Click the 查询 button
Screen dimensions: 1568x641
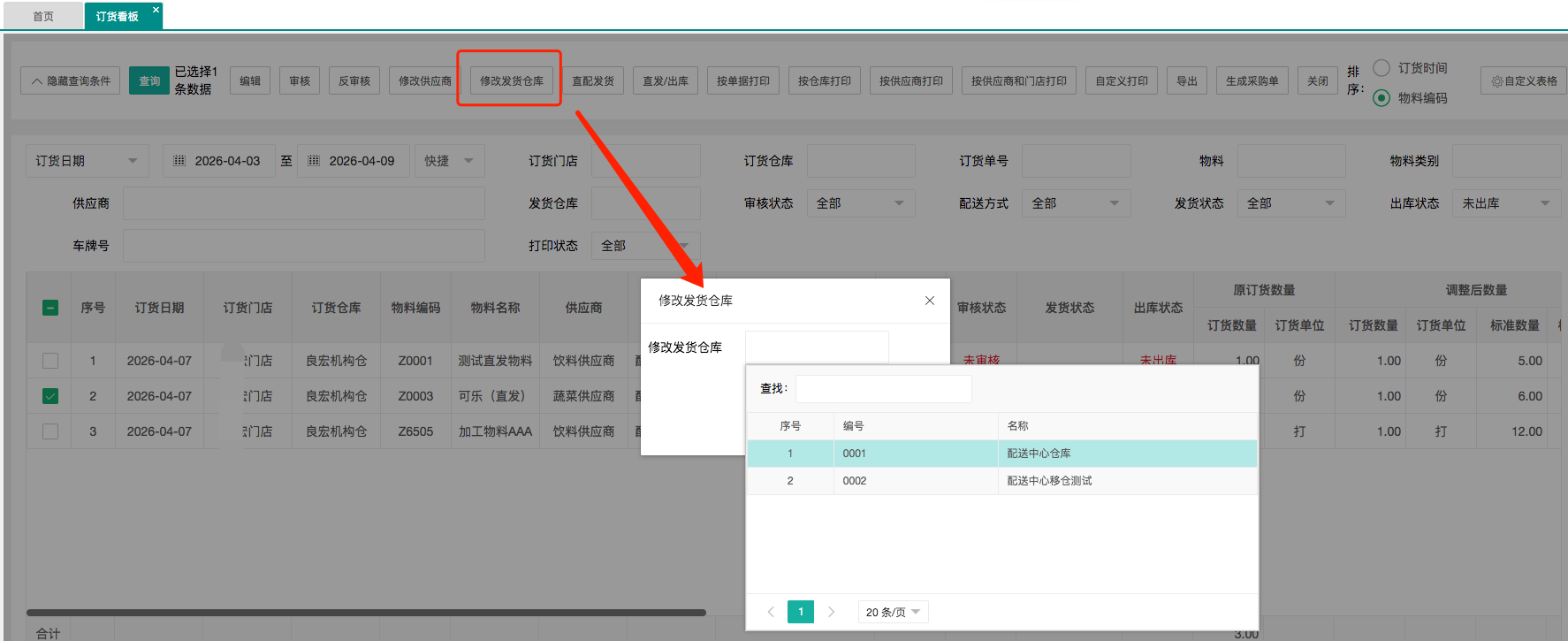click(x=149, y=81)
